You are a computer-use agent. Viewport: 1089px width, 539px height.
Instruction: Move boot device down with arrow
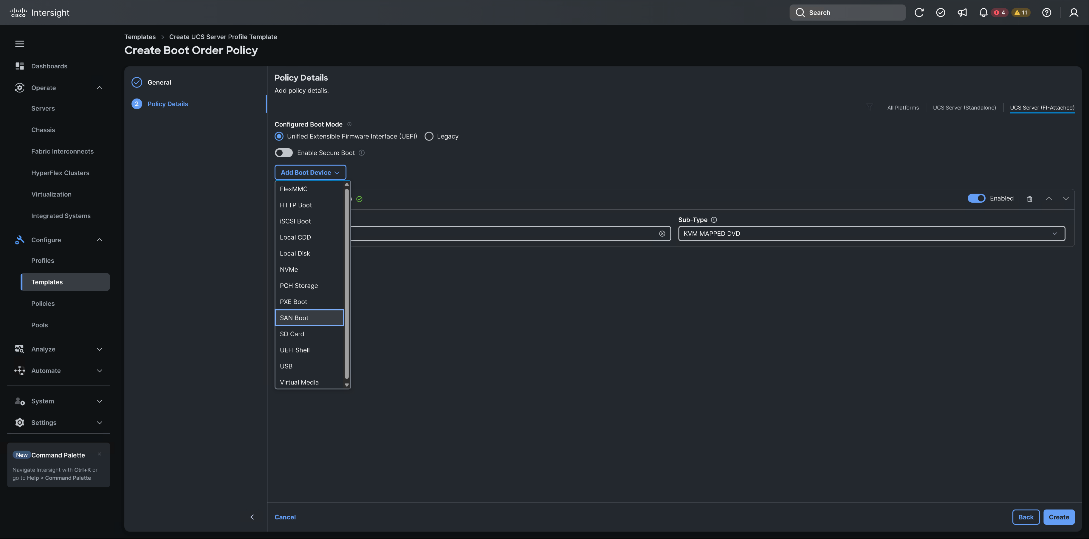point(1066,199)
